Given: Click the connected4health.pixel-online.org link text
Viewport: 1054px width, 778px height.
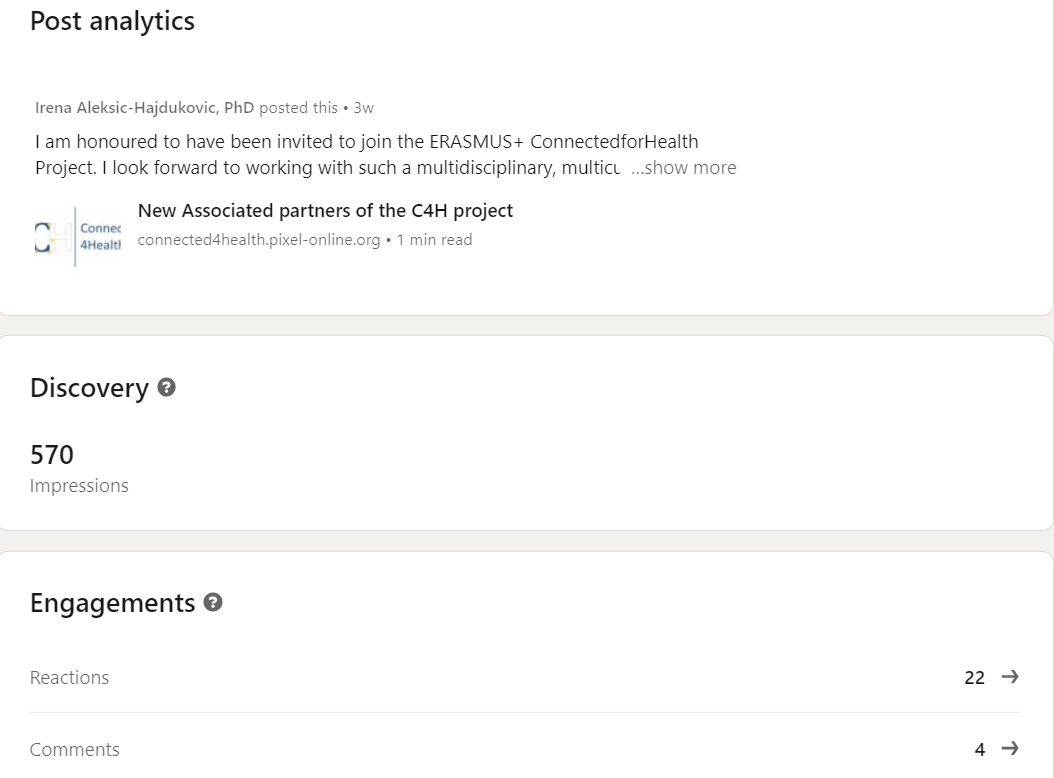Looking at the screenshot, I should point(259,240).
